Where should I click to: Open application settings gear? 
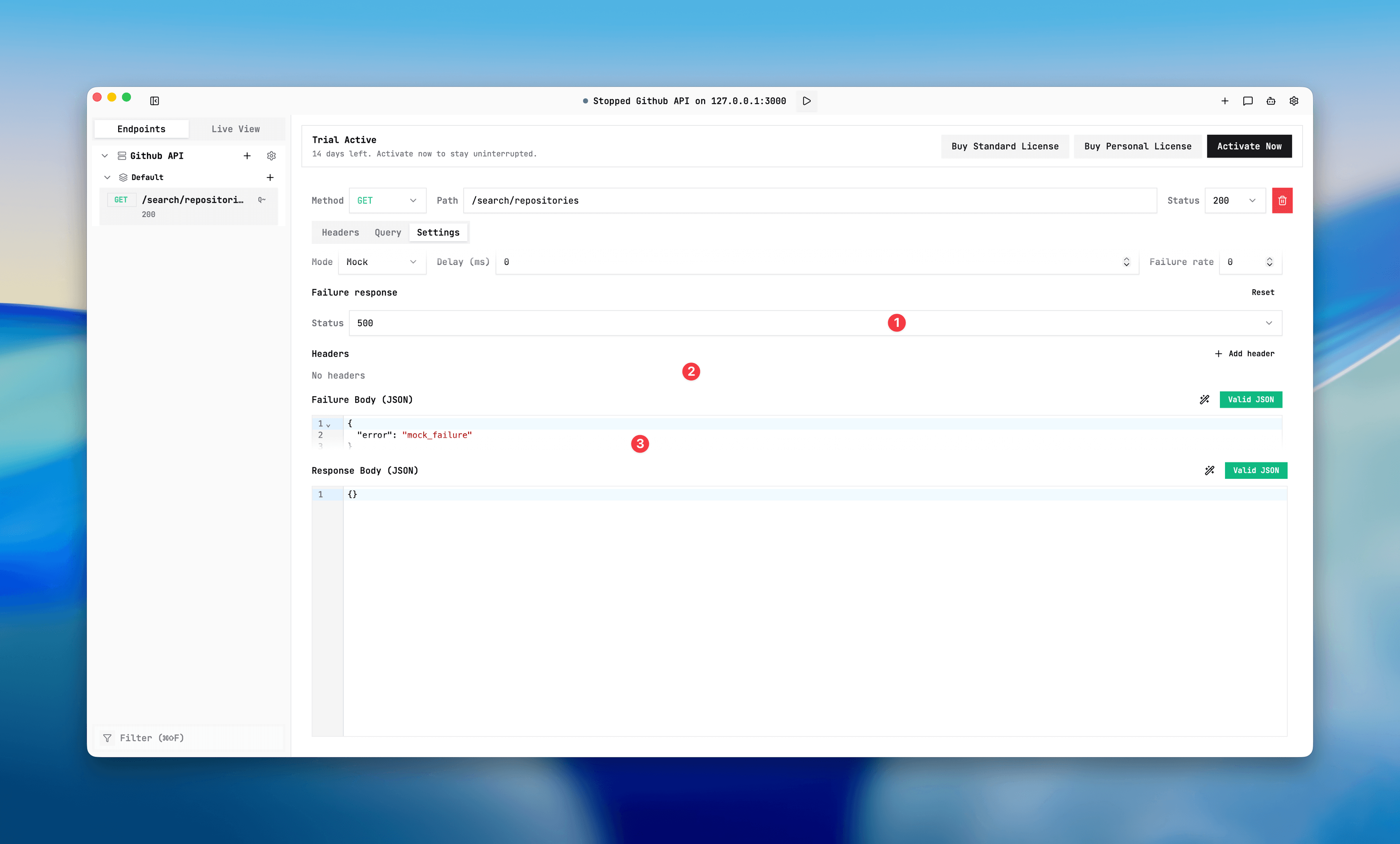tap(1294, 101)
